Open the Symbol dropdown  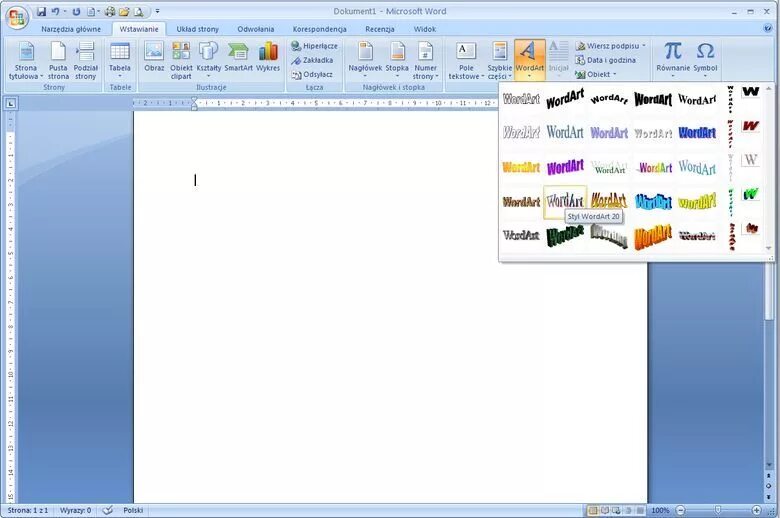click(x=705, y=61)
